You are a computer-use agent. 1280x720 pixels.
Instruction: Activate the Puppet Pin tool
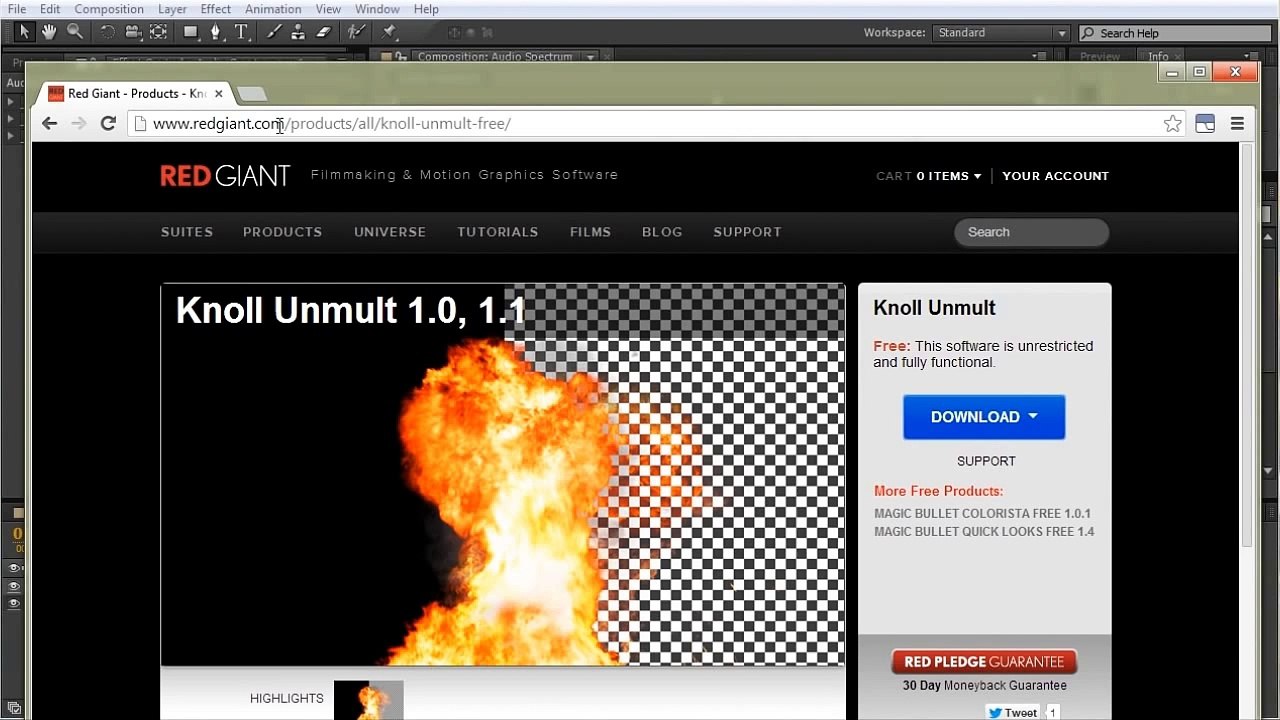pos(389,32)
